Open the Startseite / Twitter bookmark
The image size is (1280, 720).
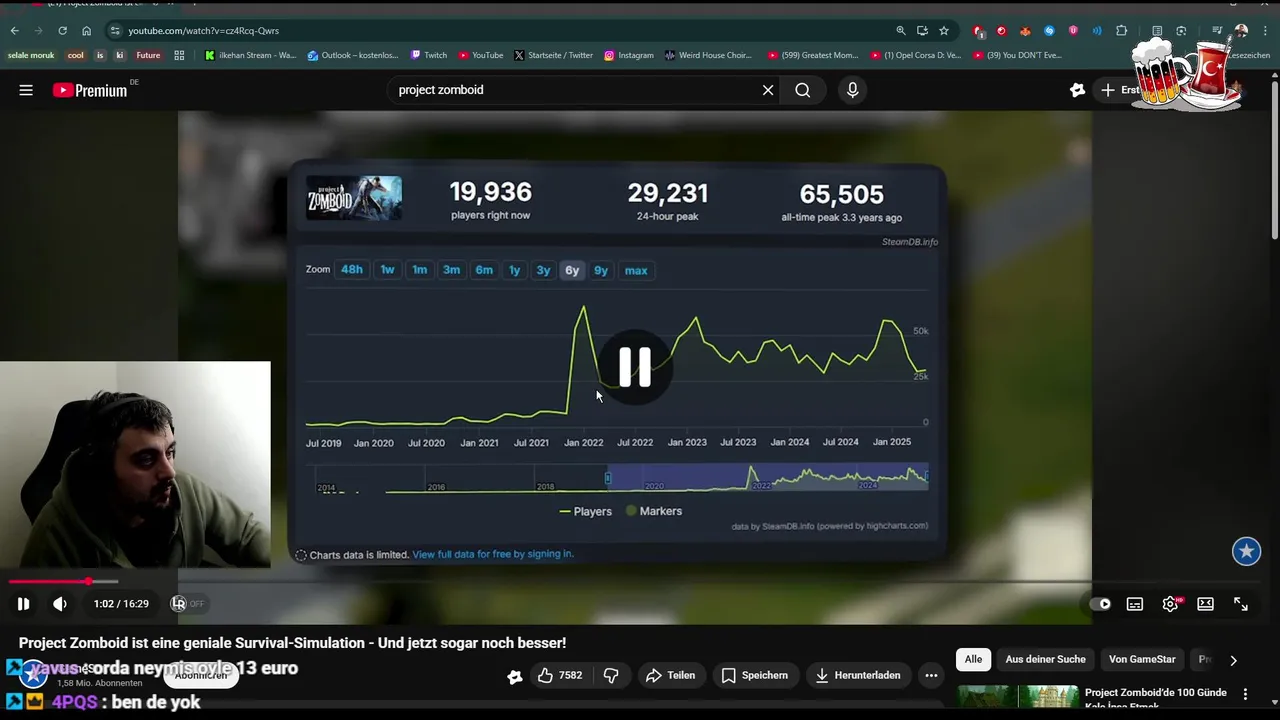tap(554, 55)
